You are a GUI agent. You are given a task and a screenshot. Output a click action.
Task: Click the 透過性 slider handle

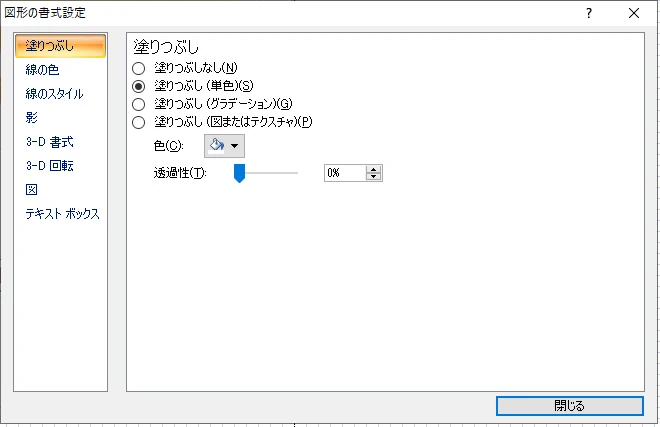click(239, 173)
